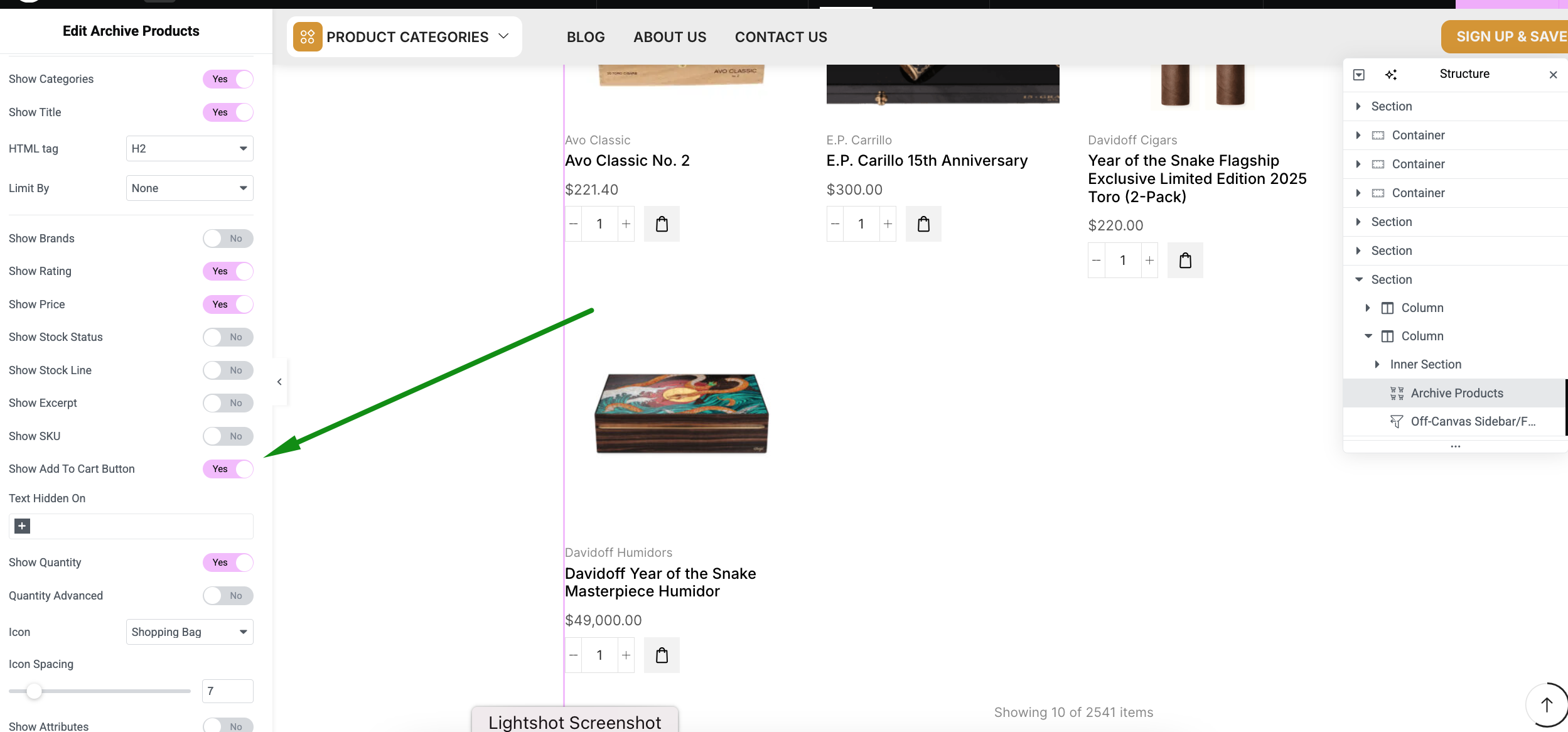The width and height of the screenshot is (1568, 732).
Task: Open the Contact Us menu item
Action: coord(781,37)
